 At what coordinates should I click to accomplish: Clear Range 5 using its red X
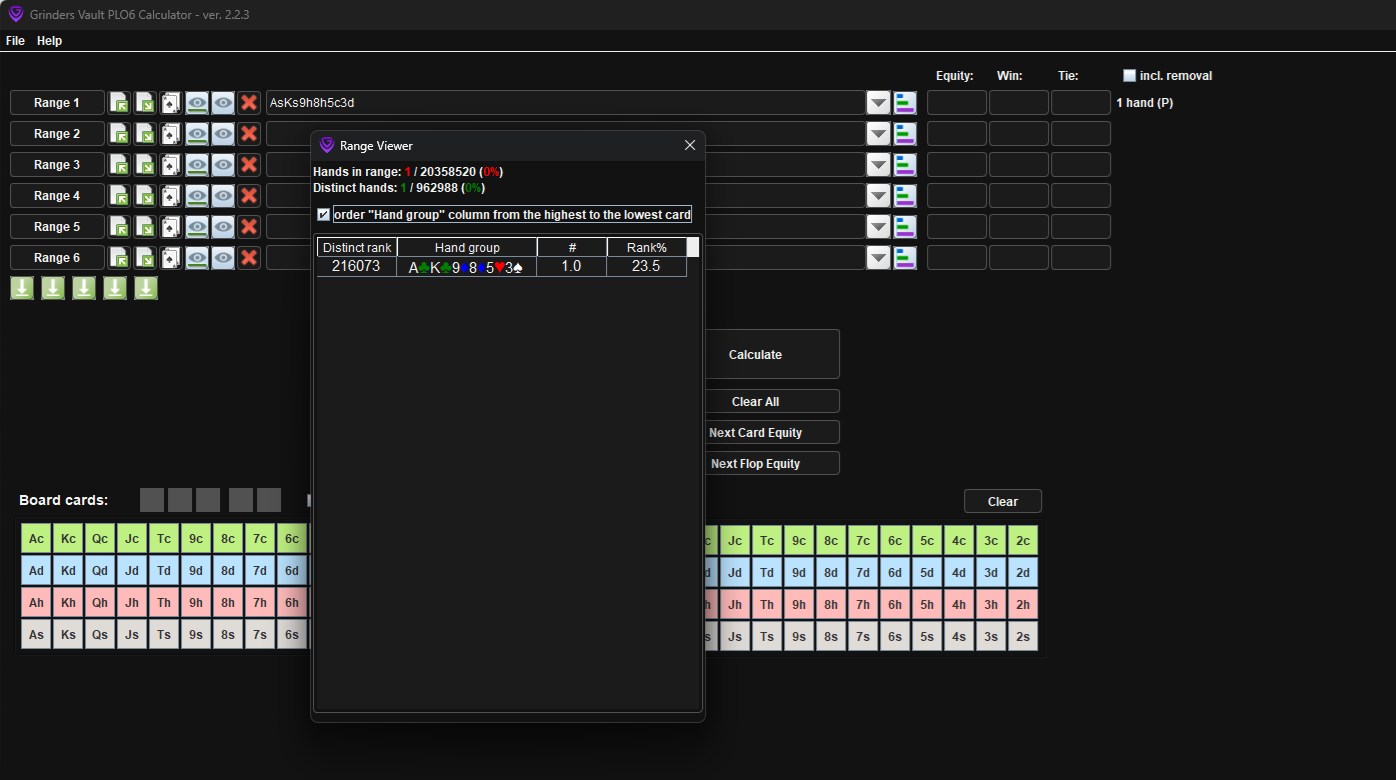249,227
